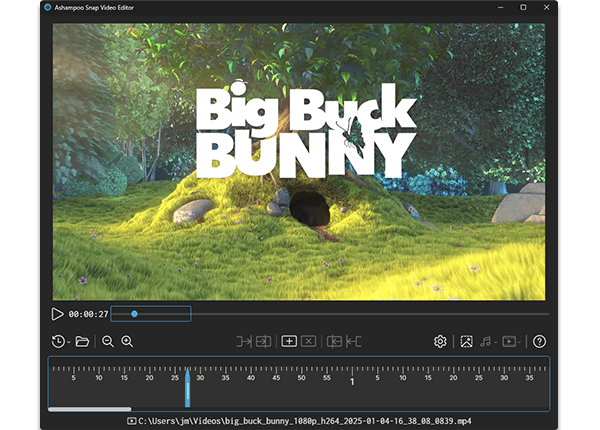Click the export video icon

(509, 341)
